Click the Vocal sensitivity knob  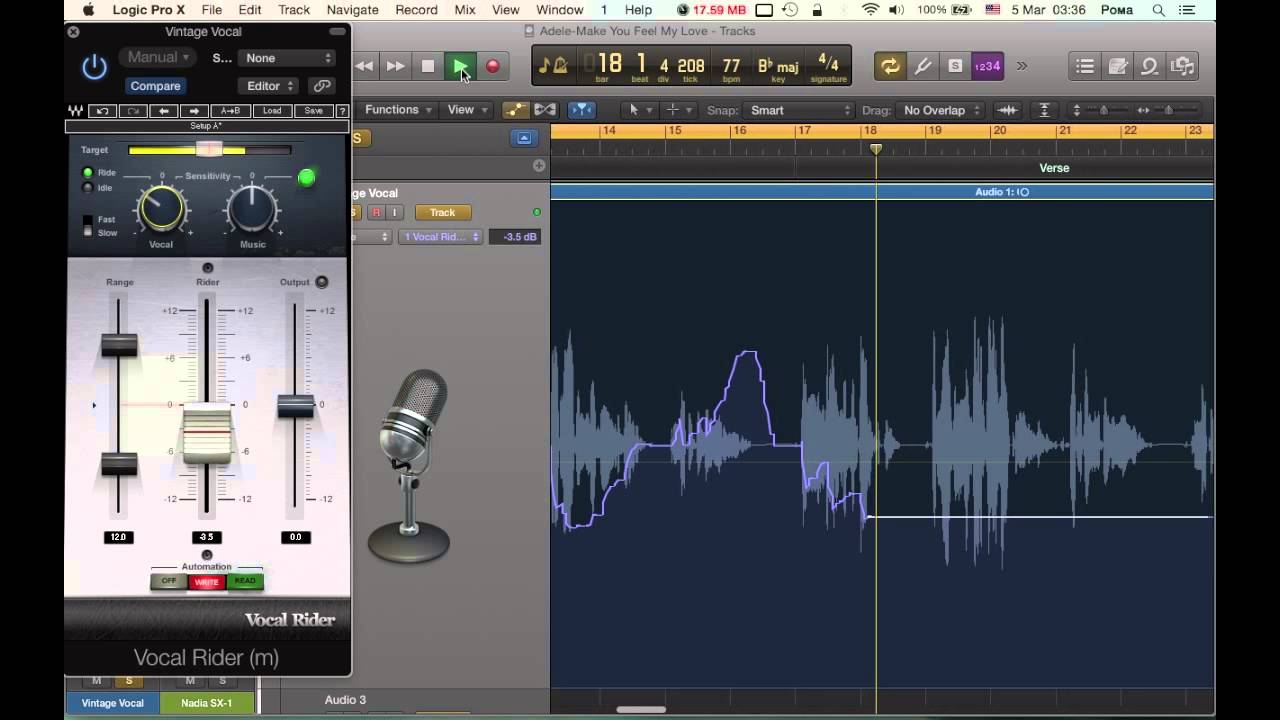click(x=162, y=209)
